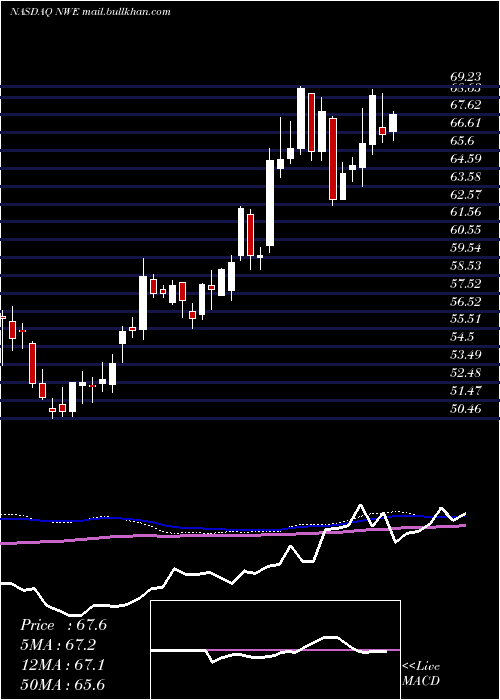
Task: Click the 64.59 price axis label
Action: click(x=466, y=158)
